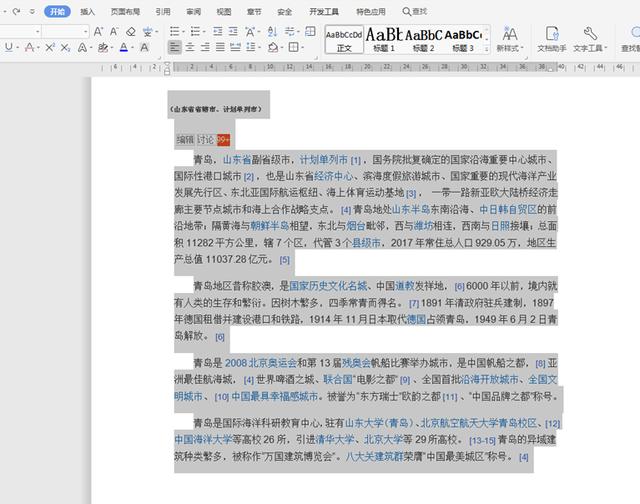Click the text highlight color pen
640x504 pixels.
click(103, 47)
